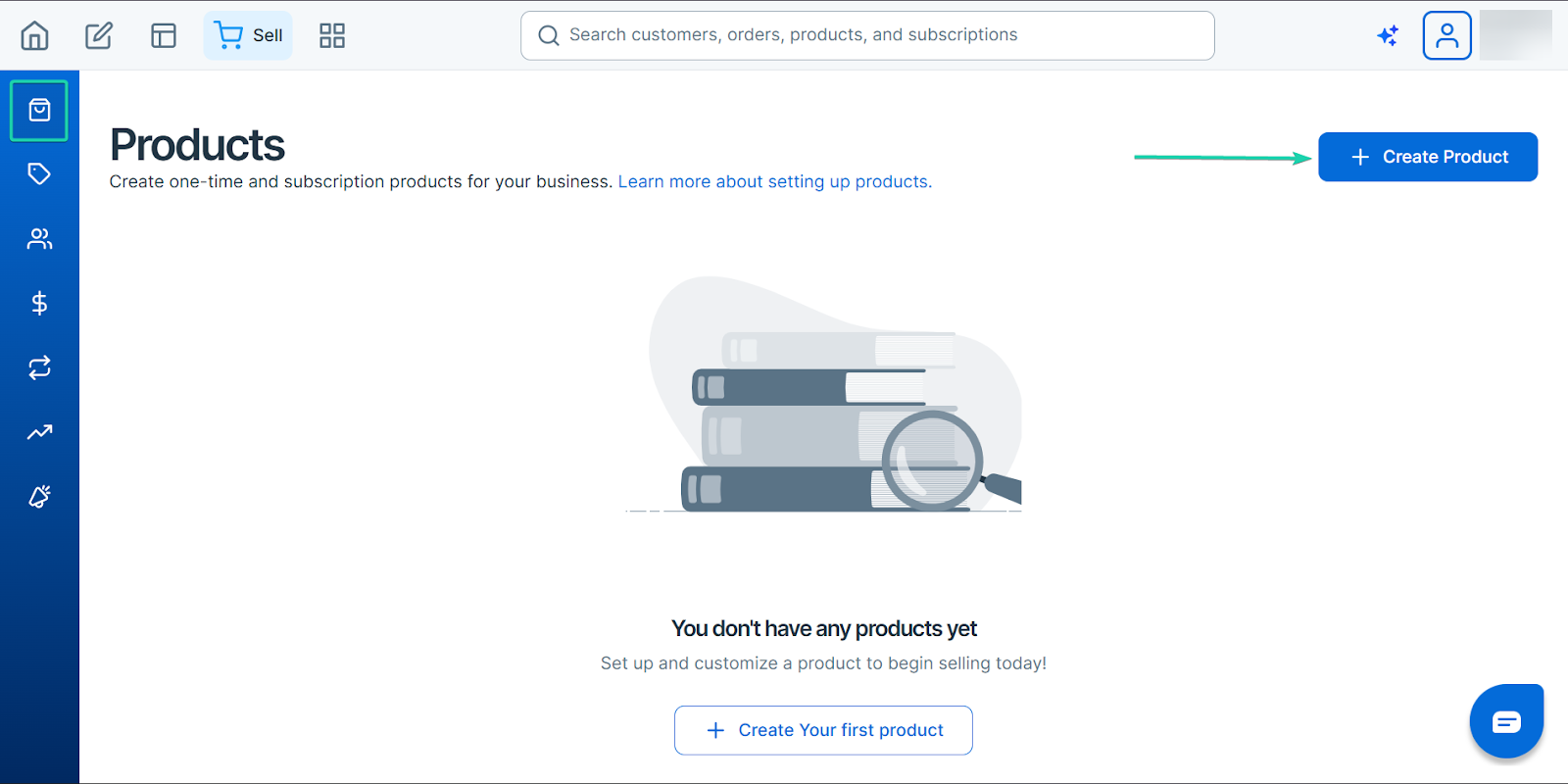Open the tag coupons sidebar icon

point(39,174)
